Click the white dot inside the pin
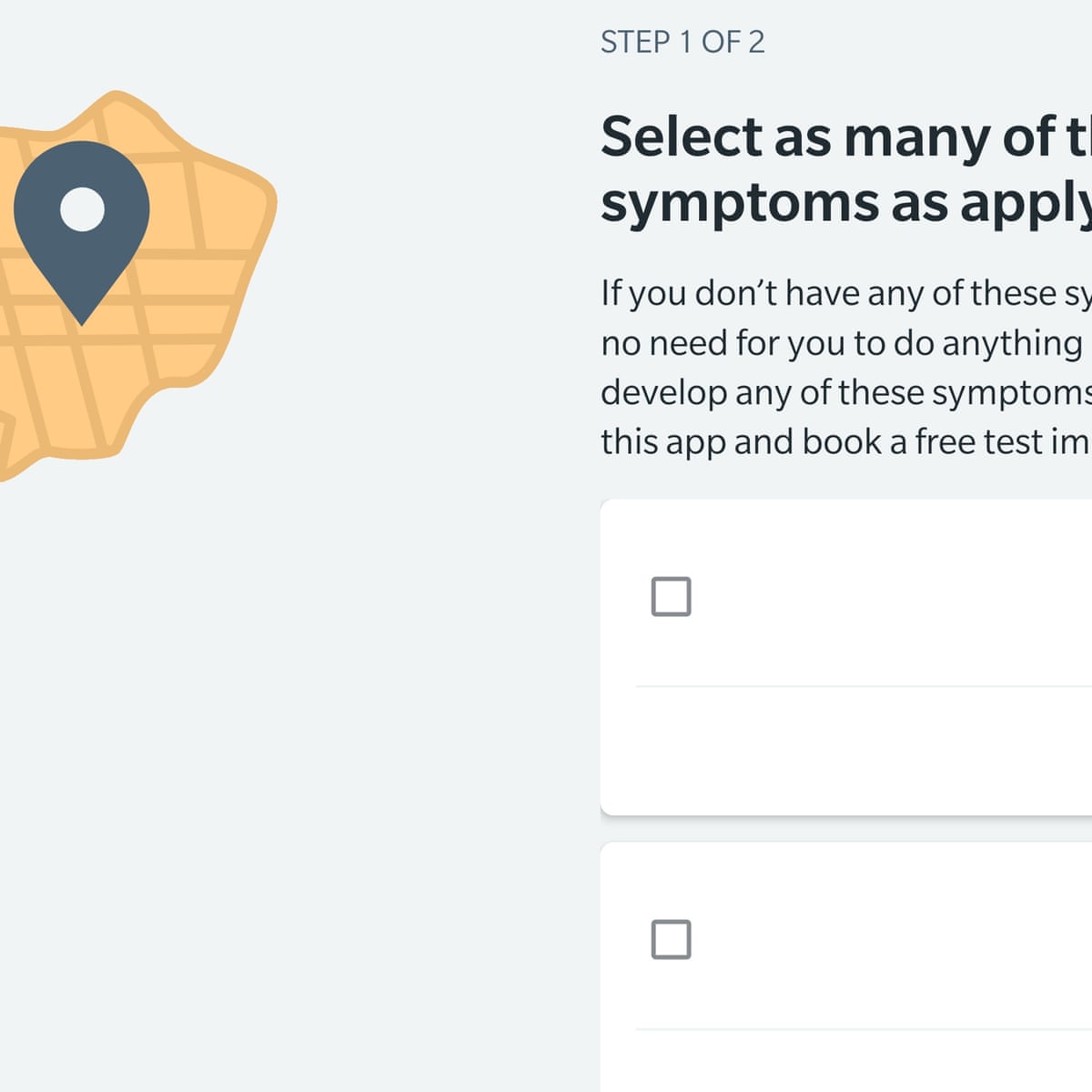 (82, 209)
